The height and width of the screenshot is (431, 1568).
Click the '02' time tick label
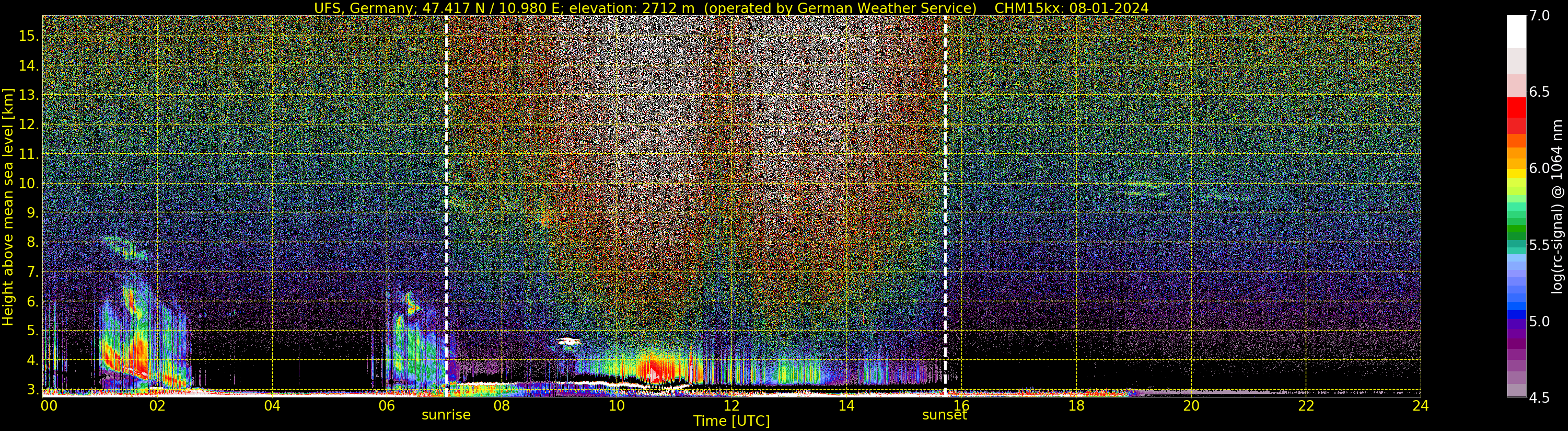tap(157, 405)
